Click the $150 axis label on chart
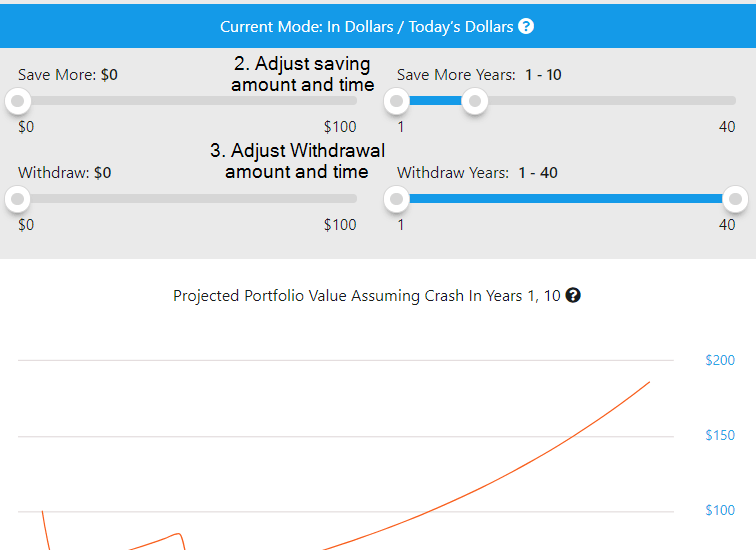The image size is (756, 550). (x=720, y=435)
